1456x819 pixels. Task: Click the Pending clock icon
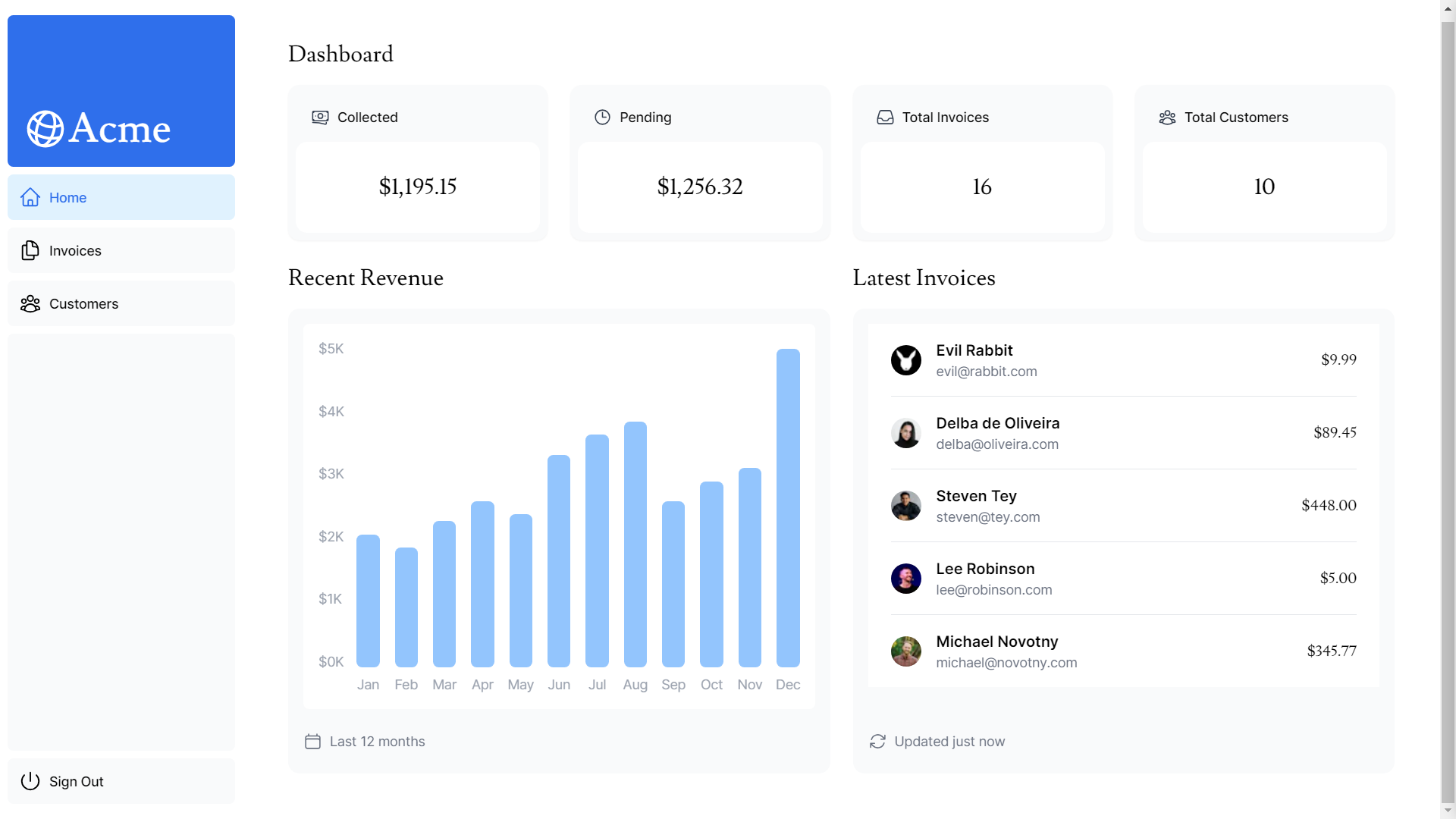tap(602, 118)
